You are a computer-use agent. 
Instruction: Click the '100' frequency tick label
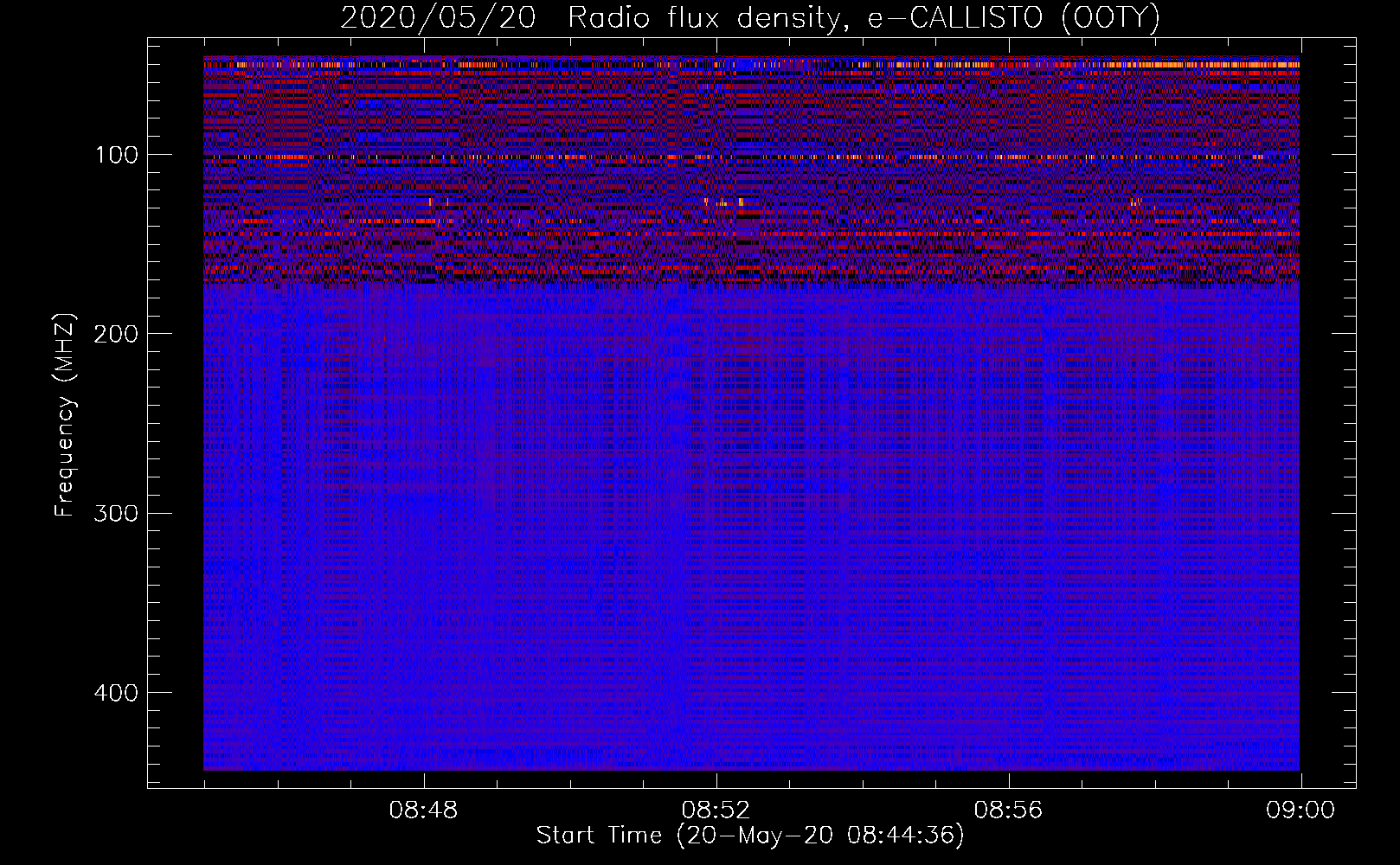[117, 155]
